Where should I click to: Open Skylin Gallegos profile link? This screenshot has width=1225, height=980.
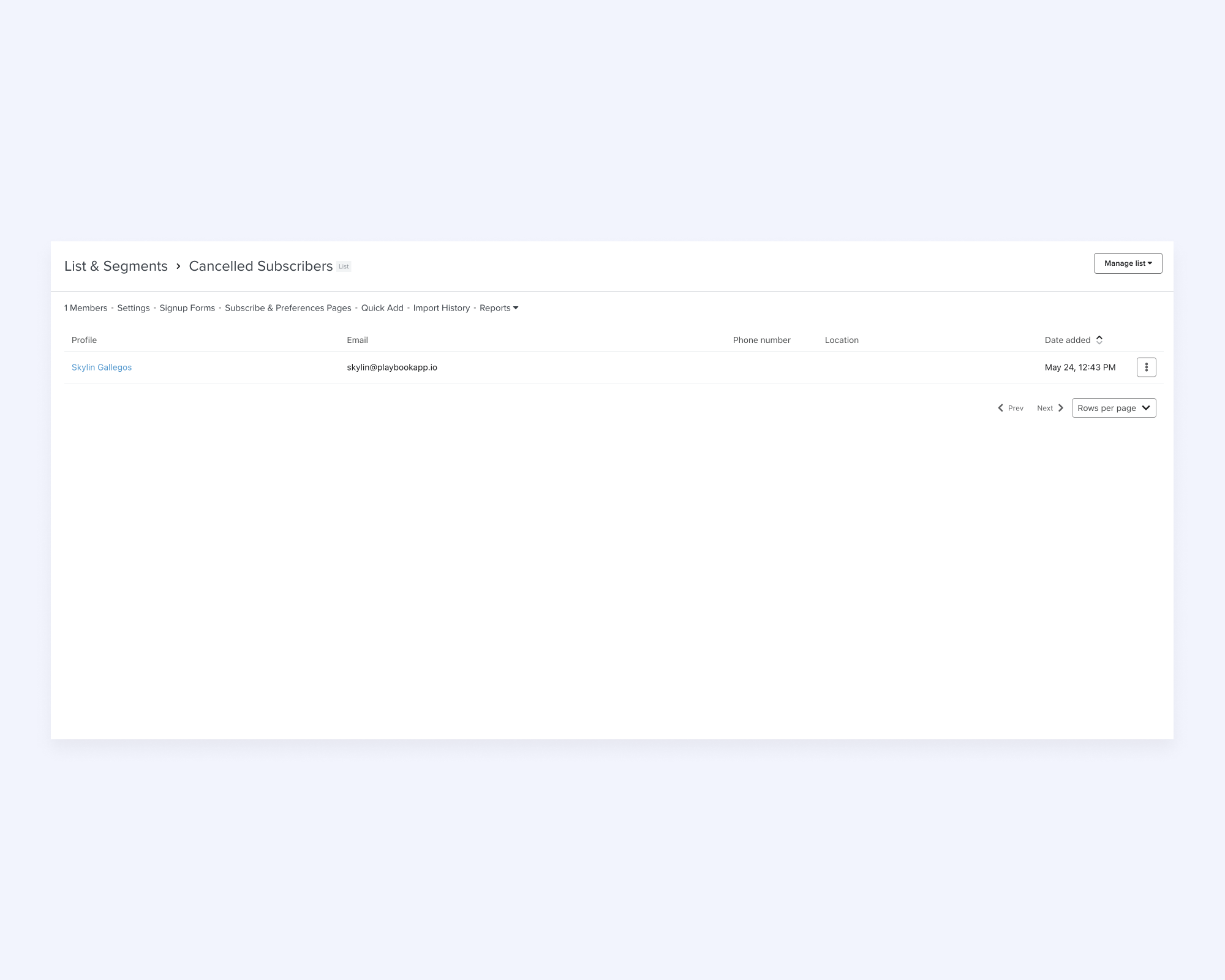click(x=102, y=367)
